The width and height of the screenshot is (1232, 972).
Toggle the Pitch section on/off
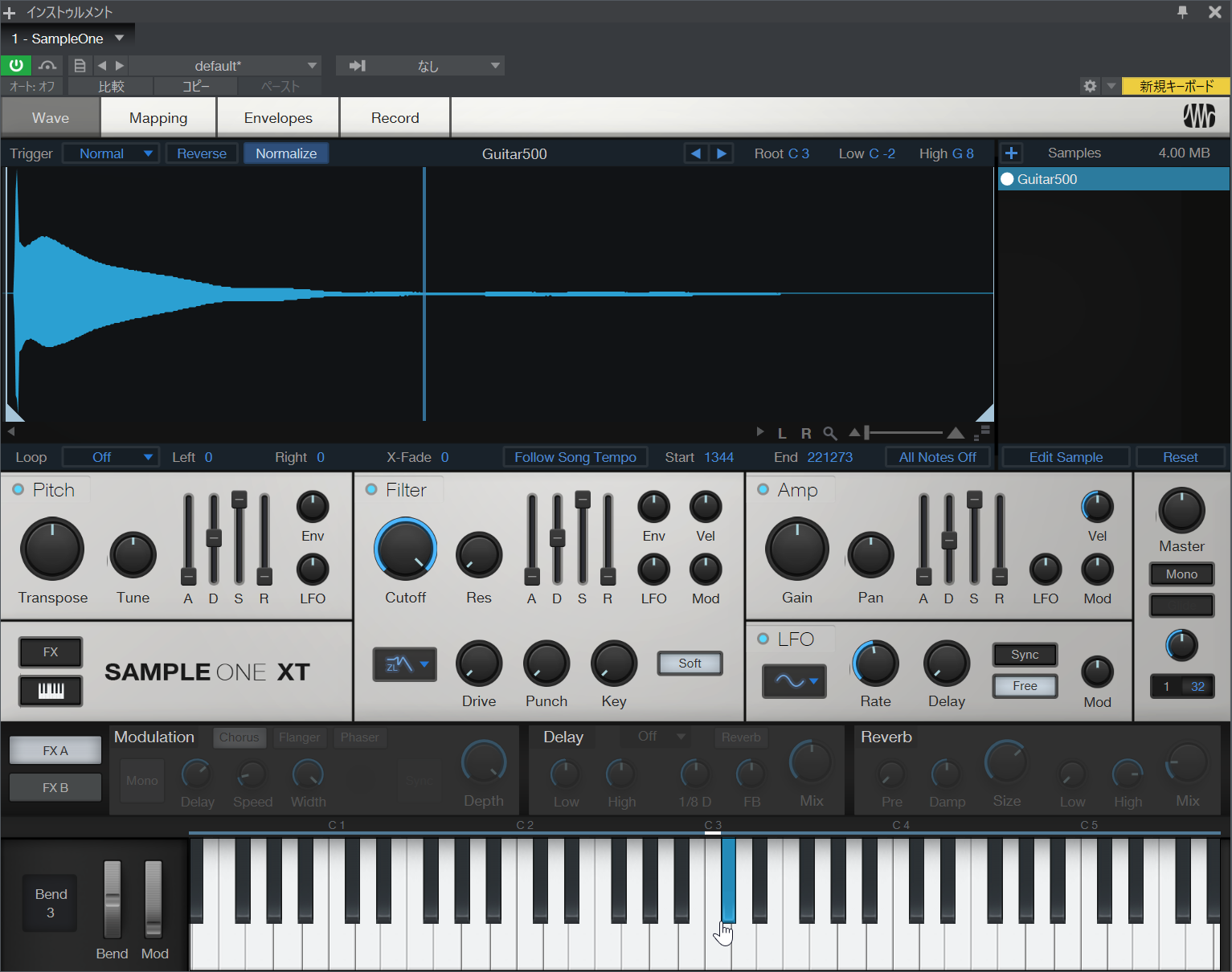click(18, 489)
